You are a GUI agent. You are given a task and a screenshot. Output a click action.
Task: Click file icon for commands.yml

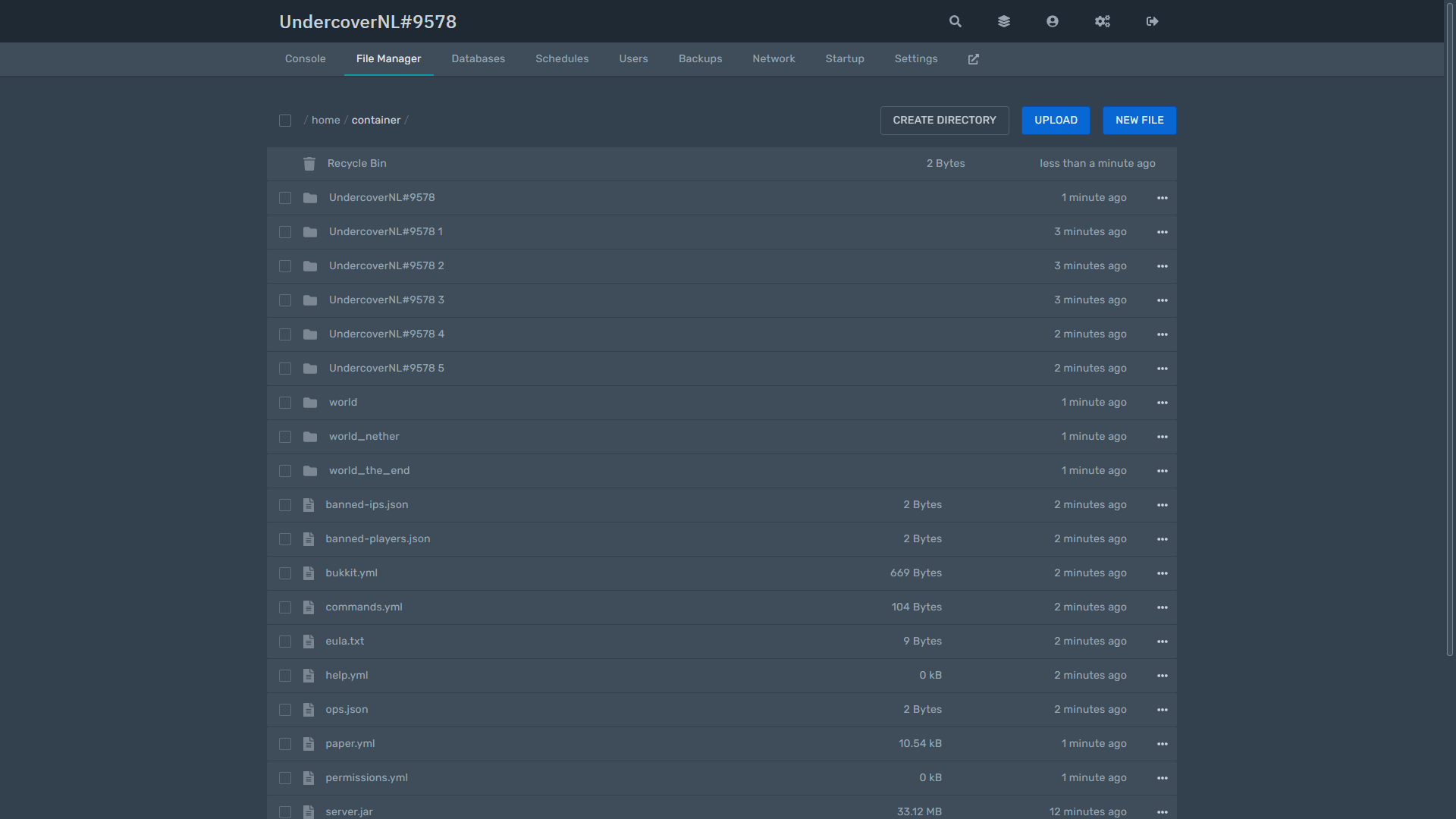click(x=309, y=607)
